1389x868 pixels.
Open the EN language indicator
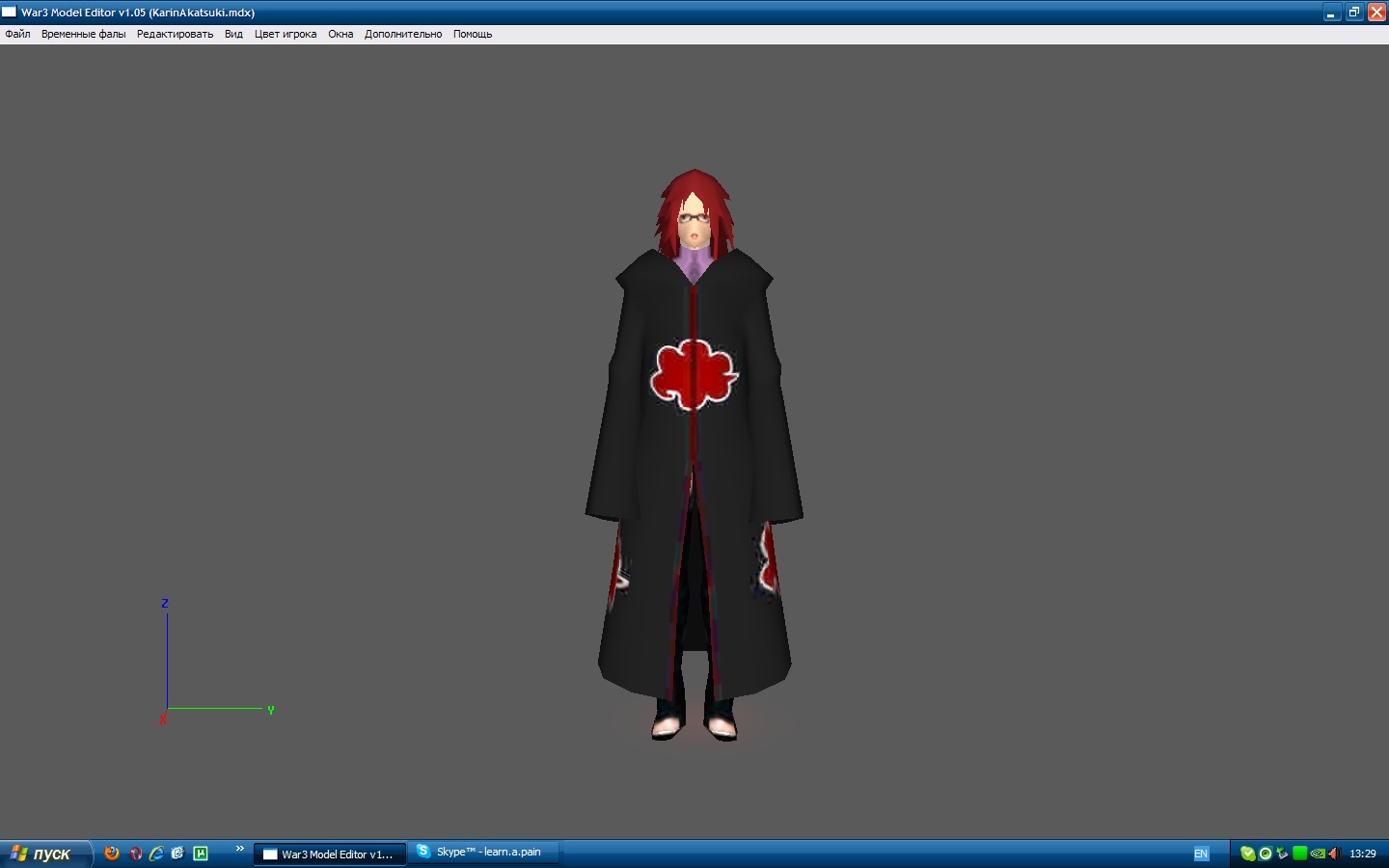click(x=1201, y=854)
